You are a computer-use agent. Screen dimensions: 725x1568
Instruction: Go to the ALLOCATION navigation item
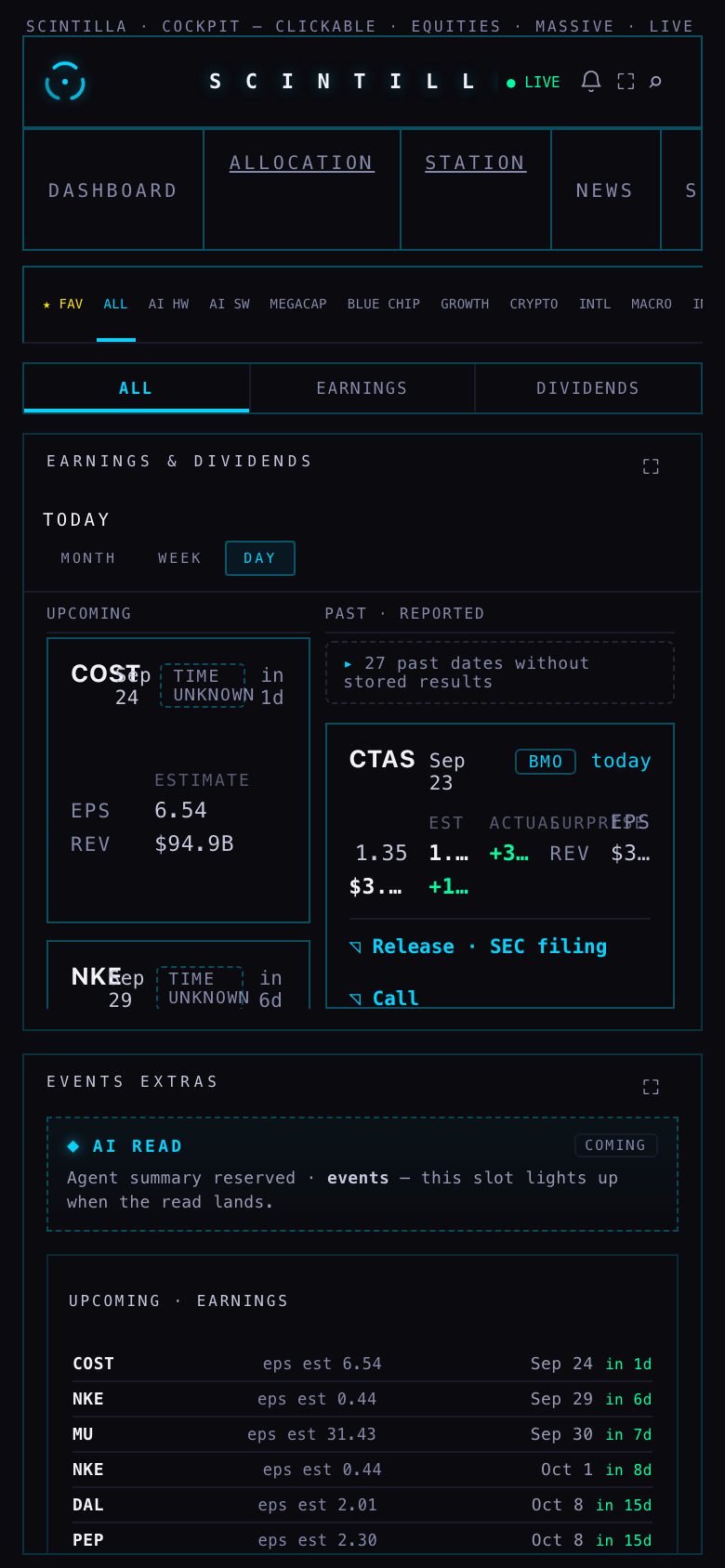pyautogui.click(x=302, y=163)
